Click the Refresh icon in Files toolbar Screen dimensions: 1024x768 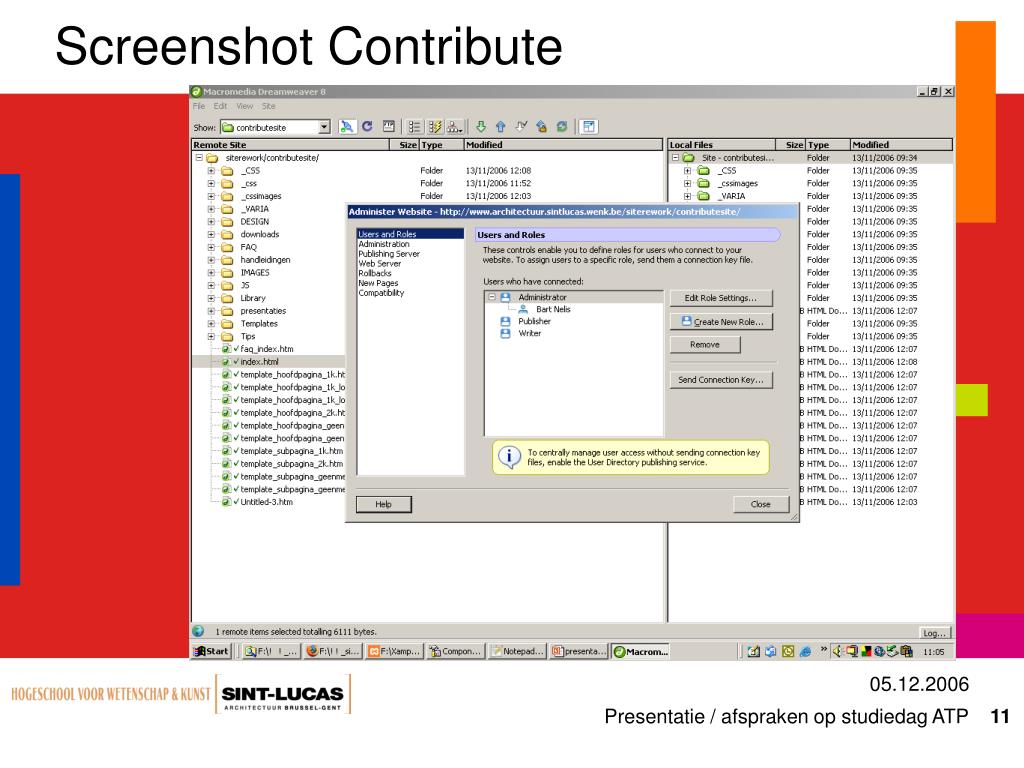(367, 127)
